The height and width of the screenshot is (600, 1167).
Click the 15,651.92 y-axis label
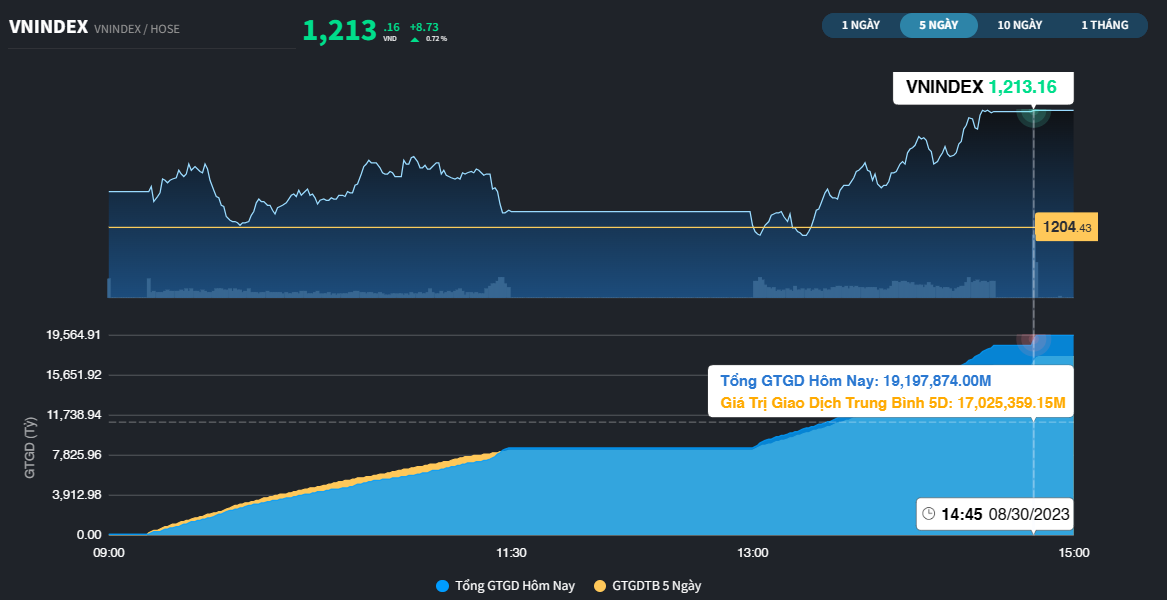(74, 374)
